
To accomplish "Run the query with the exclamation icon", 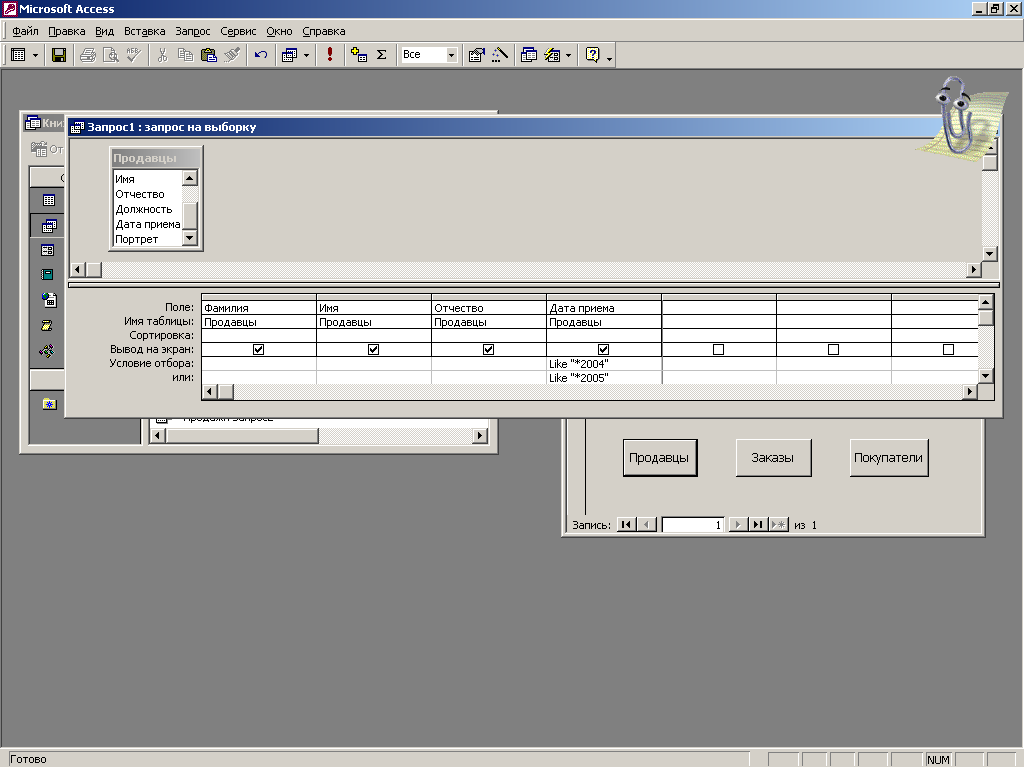I will 330,55.
